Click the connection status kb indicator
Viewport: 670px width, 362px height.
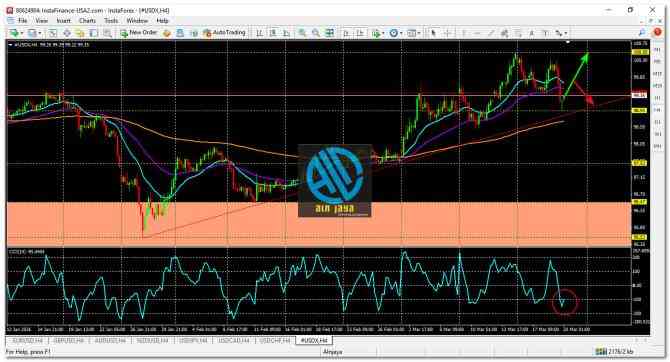click(615, 352)
